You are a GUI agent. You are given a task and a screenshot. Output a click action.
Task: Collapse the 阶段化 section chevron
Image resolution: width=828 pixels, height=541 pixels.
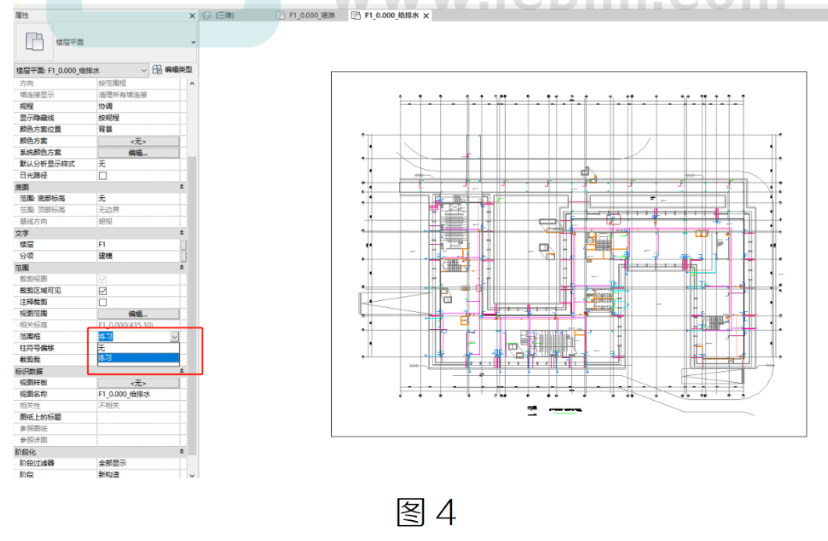click(182, 452)
